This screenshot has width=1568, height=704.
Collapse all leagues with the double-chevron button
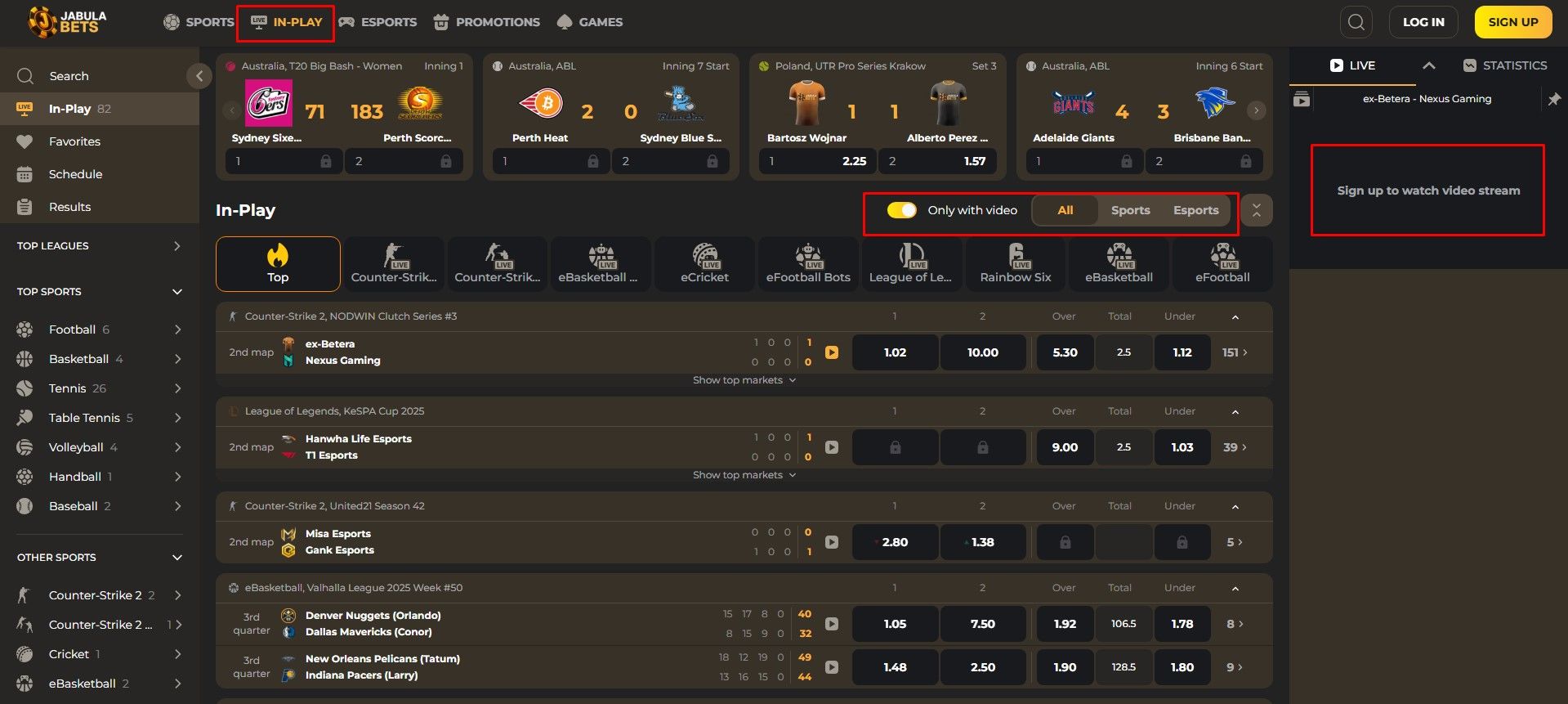point(1257,211)
